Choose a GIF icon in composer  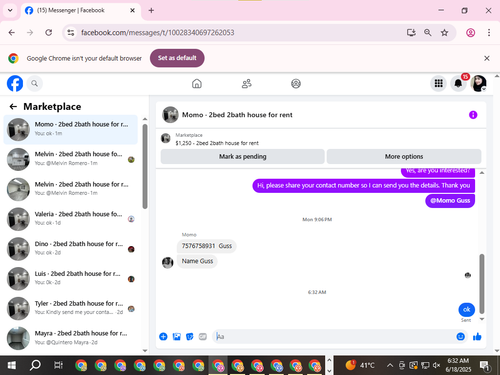203,337
